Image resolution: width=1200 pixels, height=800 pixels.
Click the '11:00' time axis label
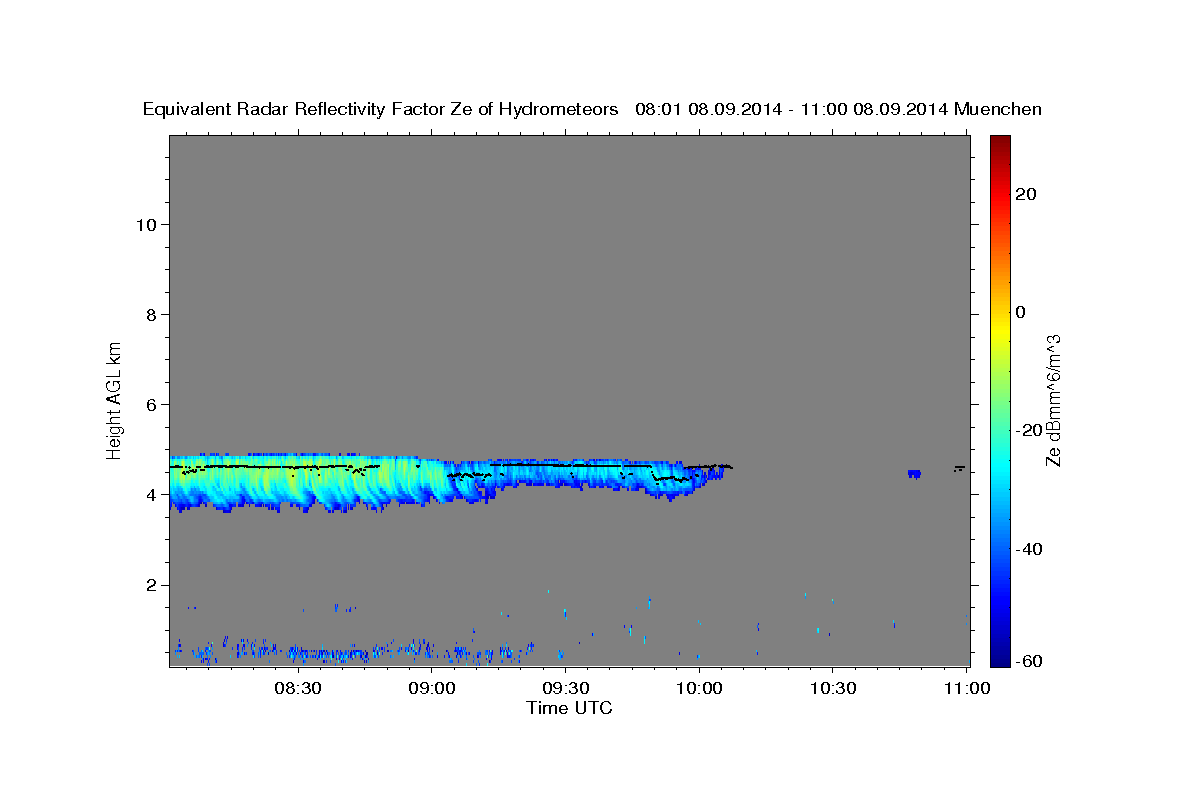pyautogui.click(x=967, y=688)
